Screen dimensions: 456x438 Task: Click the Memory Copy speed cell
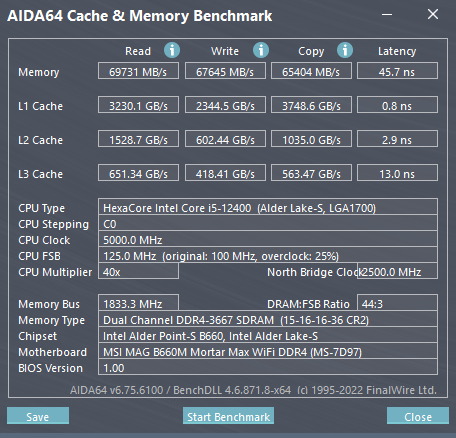pyautogui.click(x=311, y=71)
